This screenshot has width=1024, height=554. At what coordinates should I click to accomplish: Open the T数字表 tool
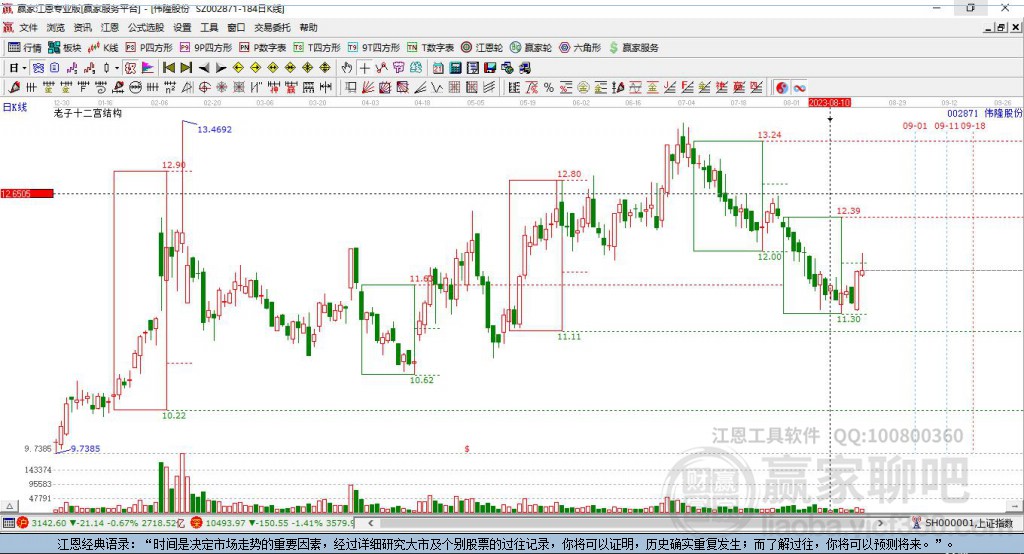pyautogui.click(x=430, y=48)
